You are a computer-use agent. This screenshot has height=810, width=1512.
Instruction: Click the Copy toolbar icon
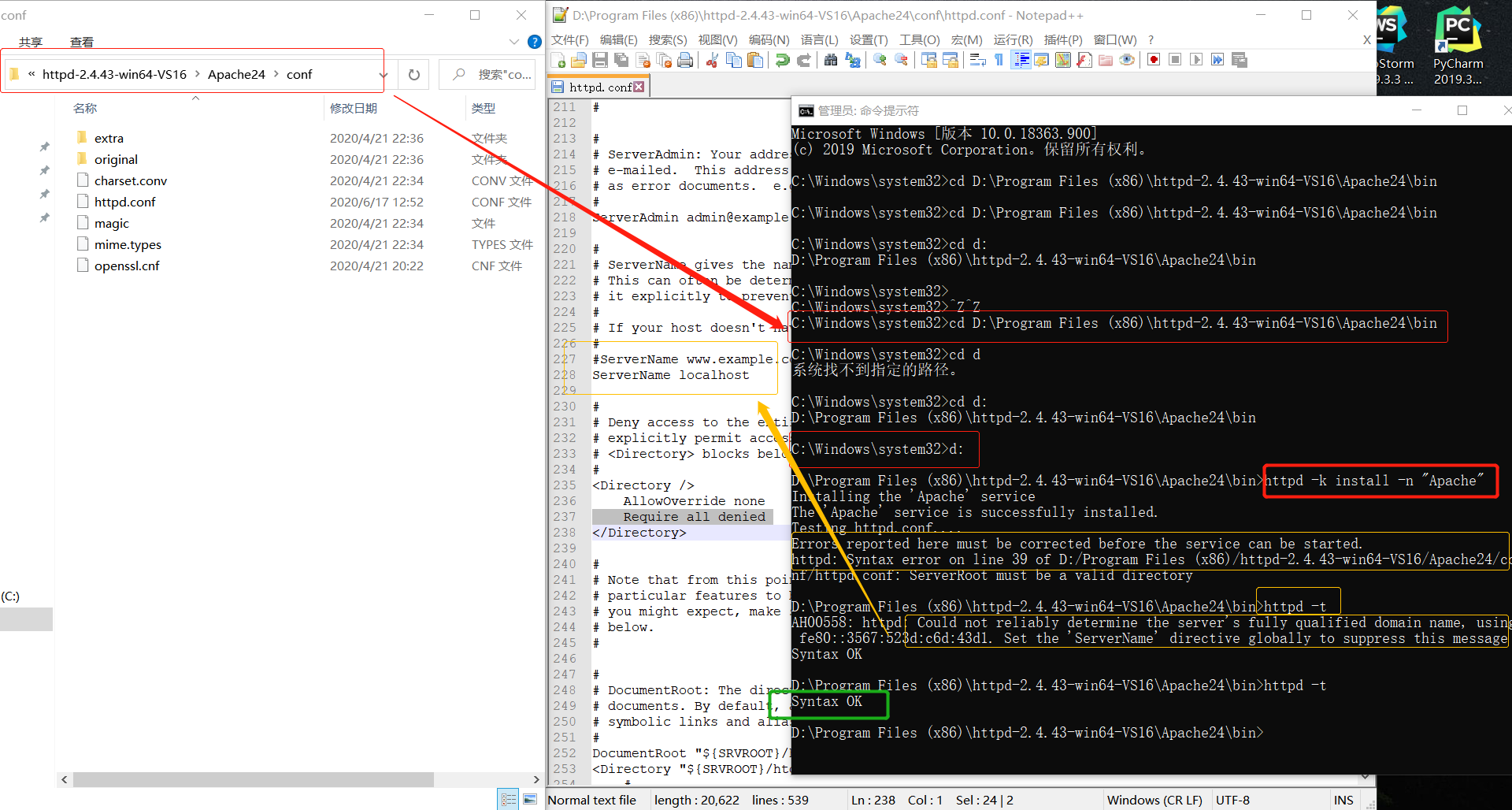click(x=734, y=60)
